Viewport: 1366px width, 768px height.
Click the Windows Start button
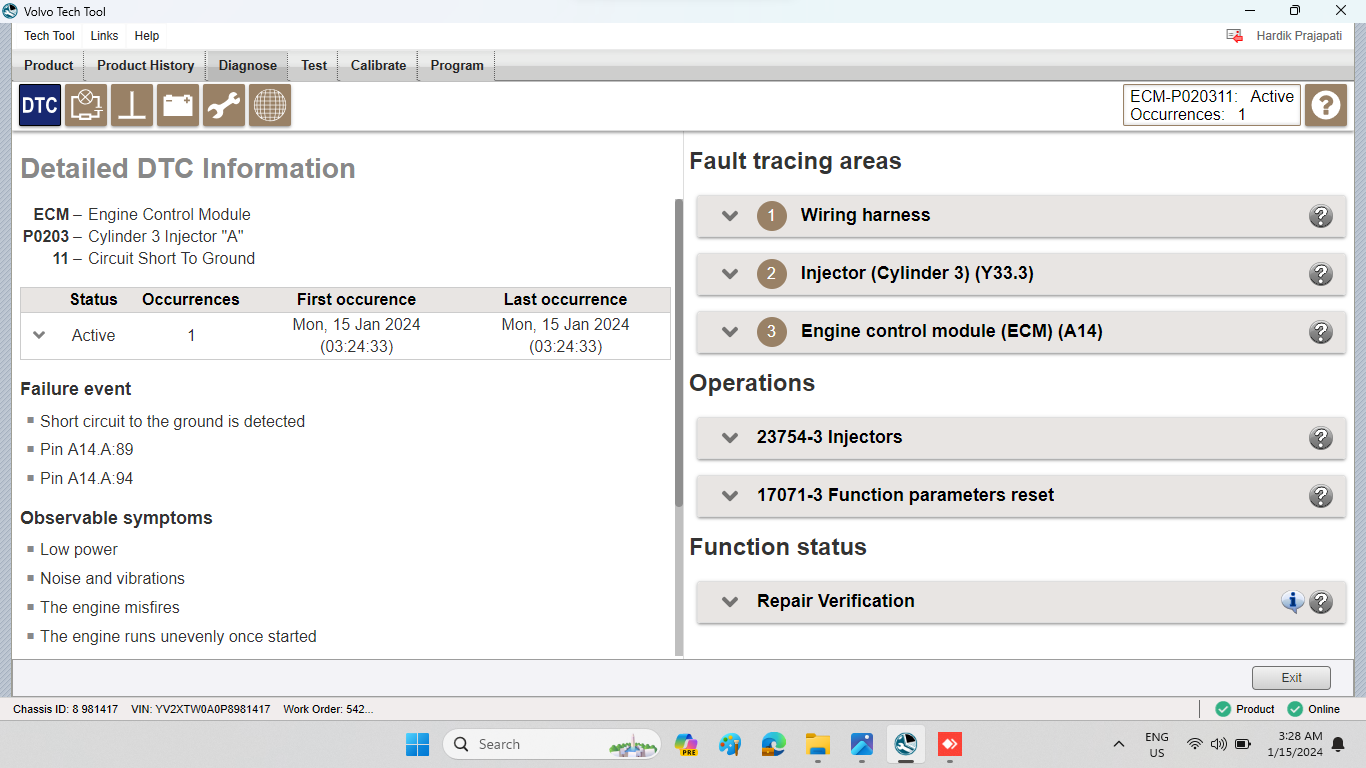(x=418, y=744)
